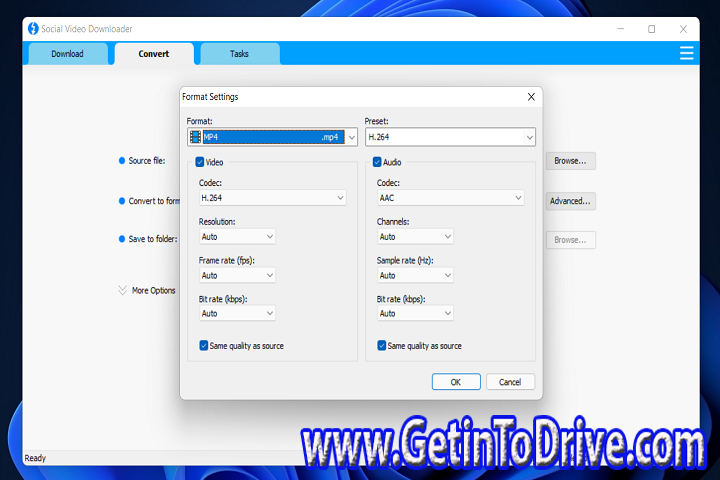Open the Format dropdown showing MP4
The height and width of the screenshot is (480, 720).
(x=272, y=137)
